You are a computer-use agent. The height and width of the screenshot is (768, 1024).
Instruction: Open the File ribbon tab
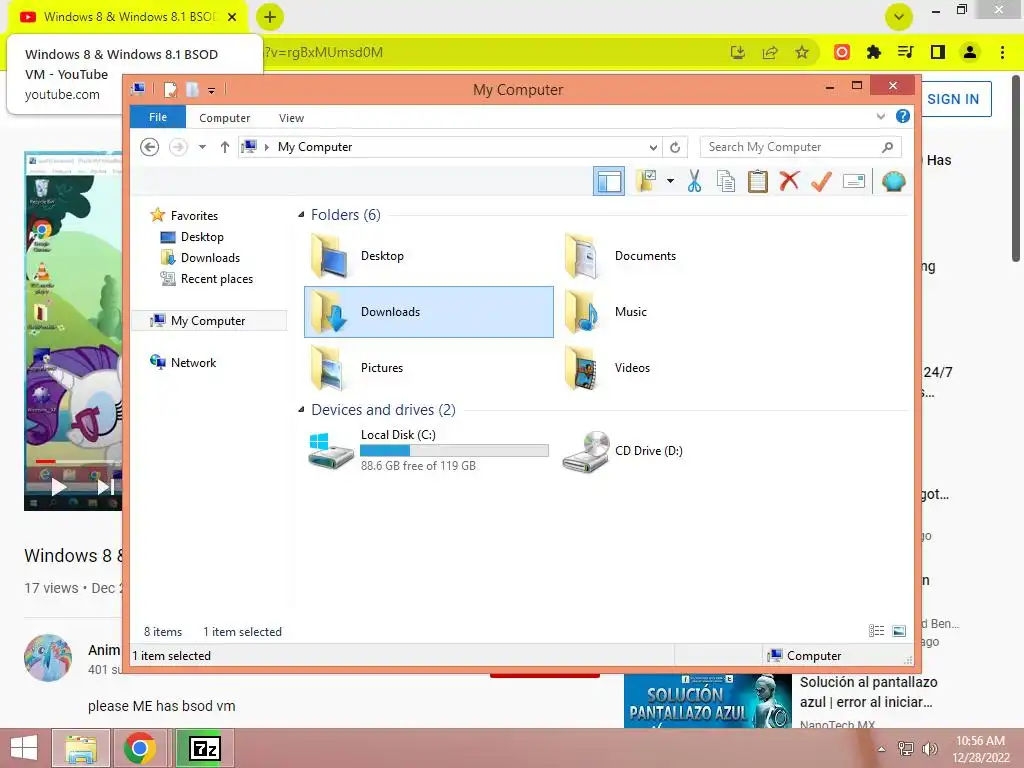(158, 117)
